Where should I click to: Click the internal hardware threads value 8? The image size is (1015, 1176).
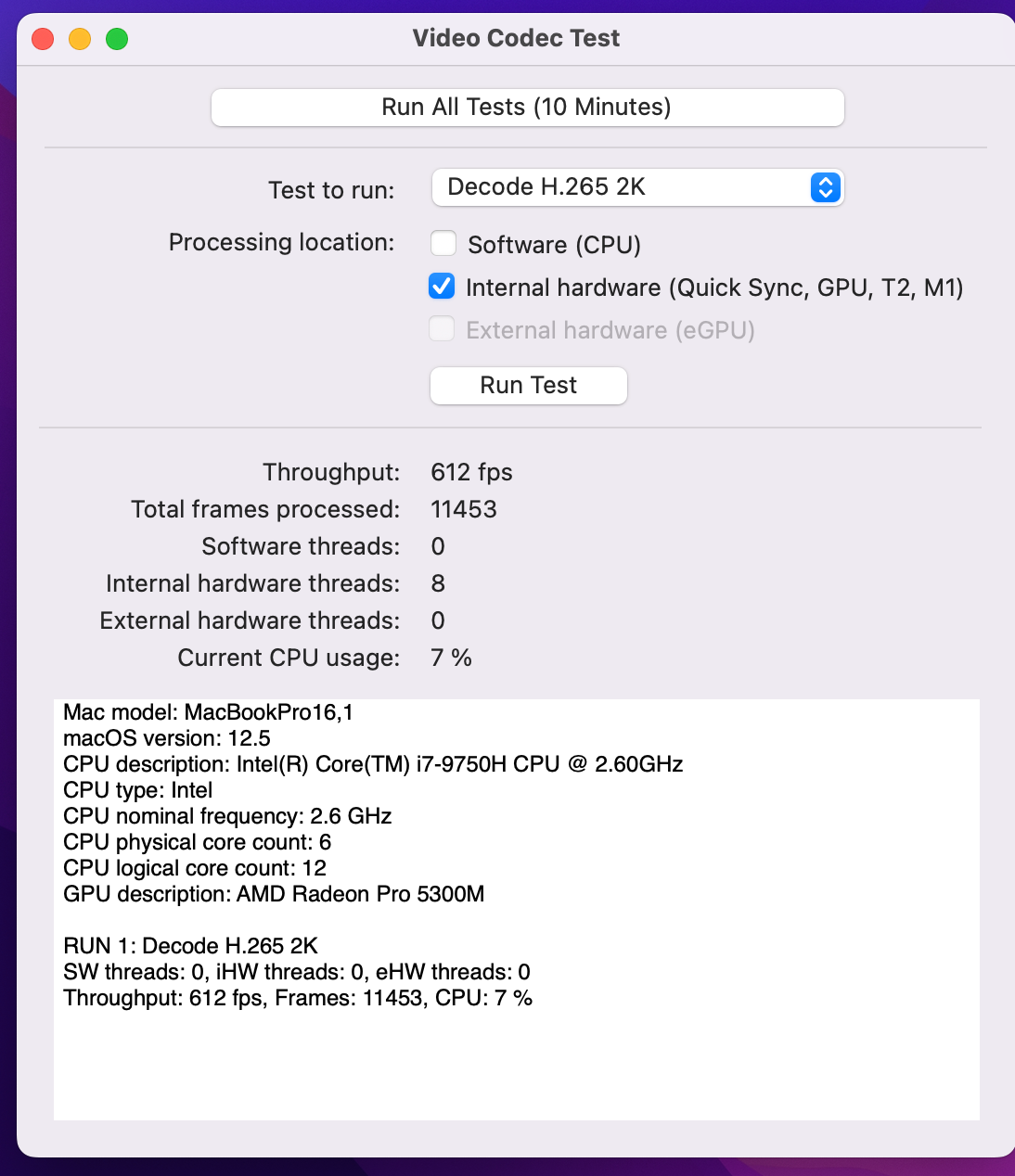pos(438,583)
